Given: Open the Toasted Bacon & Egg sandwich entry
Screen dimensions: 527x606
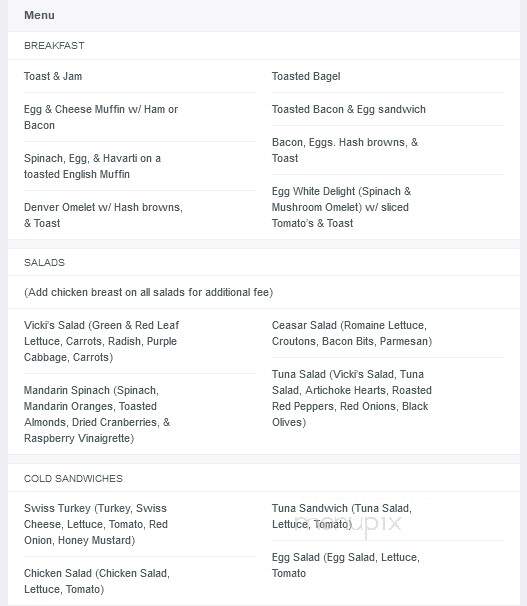Looking at the screenshot, I should [348, 109].
